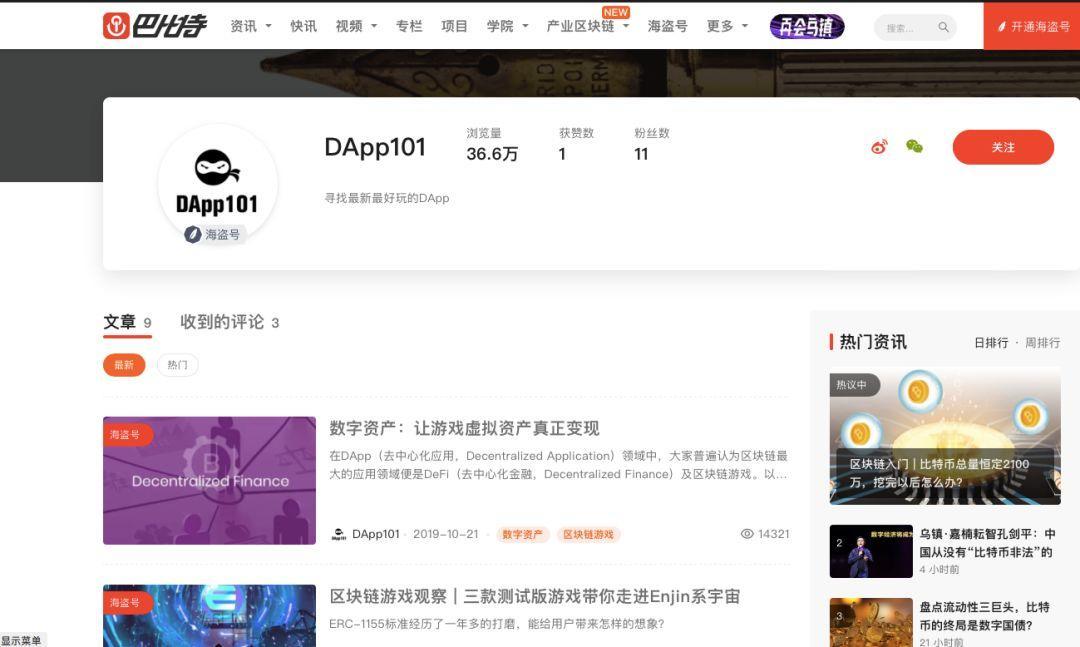The width and height of the screenshot is (1080, 647).
Task: Click the 36.6万 views count
Action: coord(492,154)
